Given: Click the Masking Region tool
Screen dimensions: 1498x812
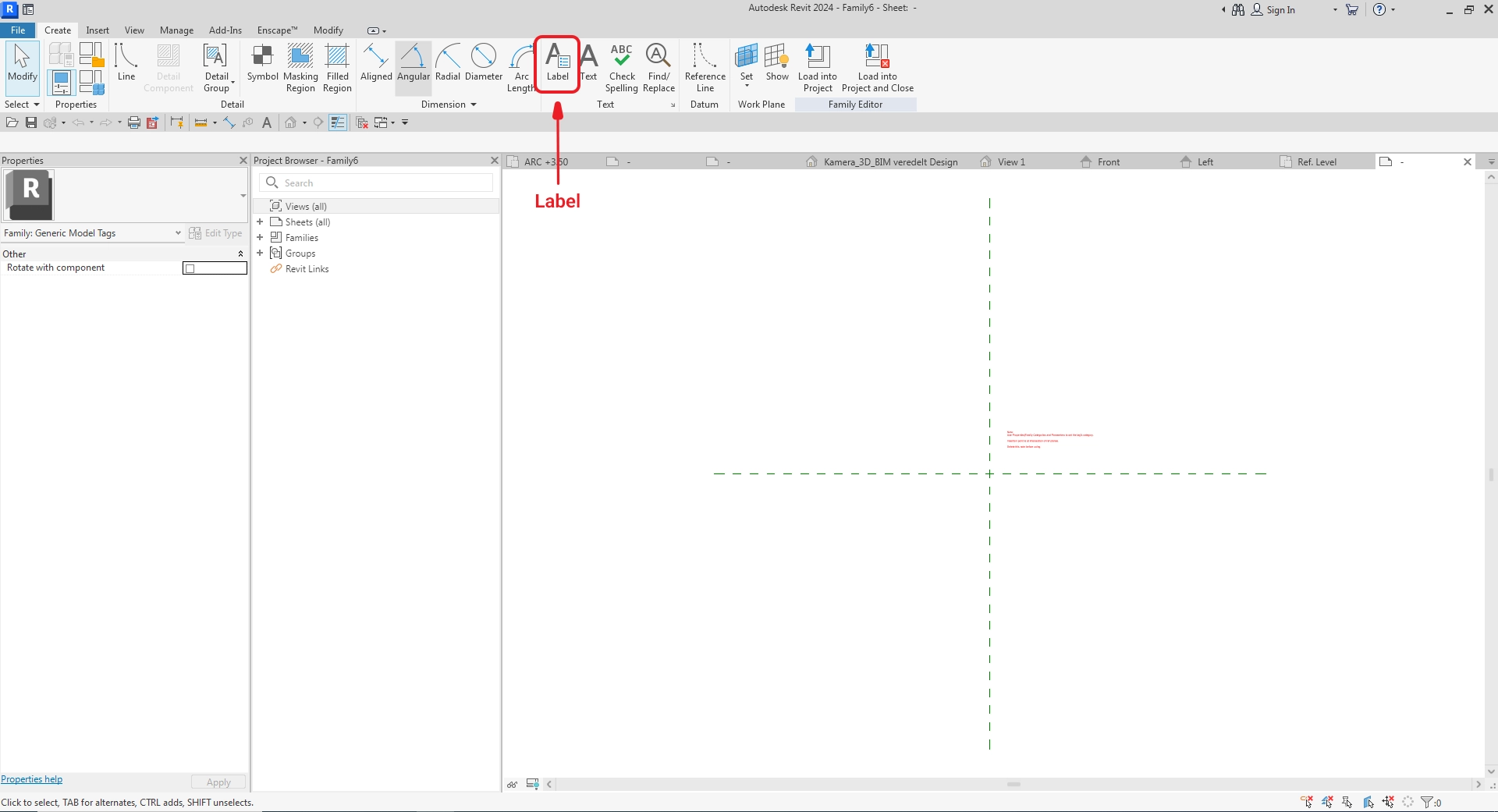Looking at the screenshot, I should [x=300, y=67].
